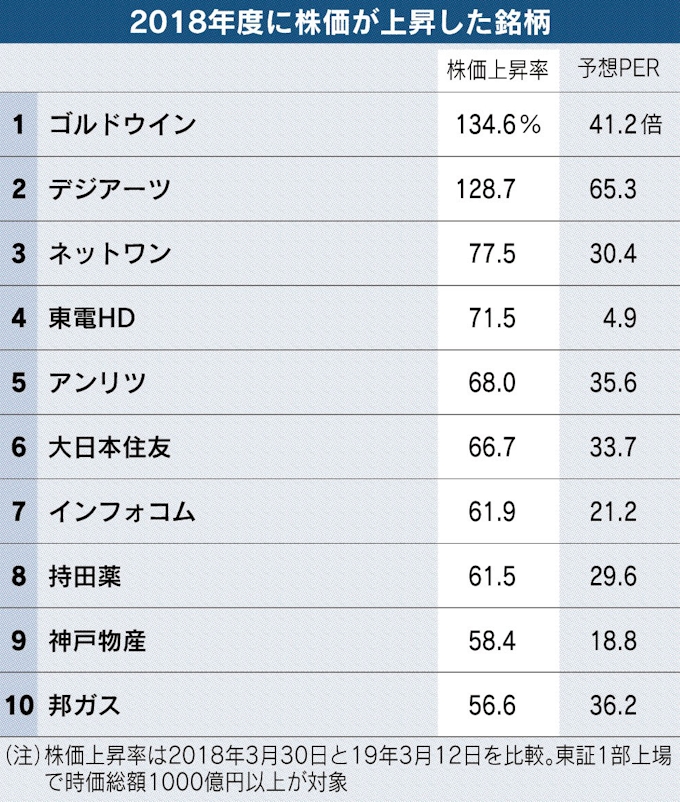Screen dimensions: 680x802
Task: Select the アンリツ company name
Action: pos(98,382)
